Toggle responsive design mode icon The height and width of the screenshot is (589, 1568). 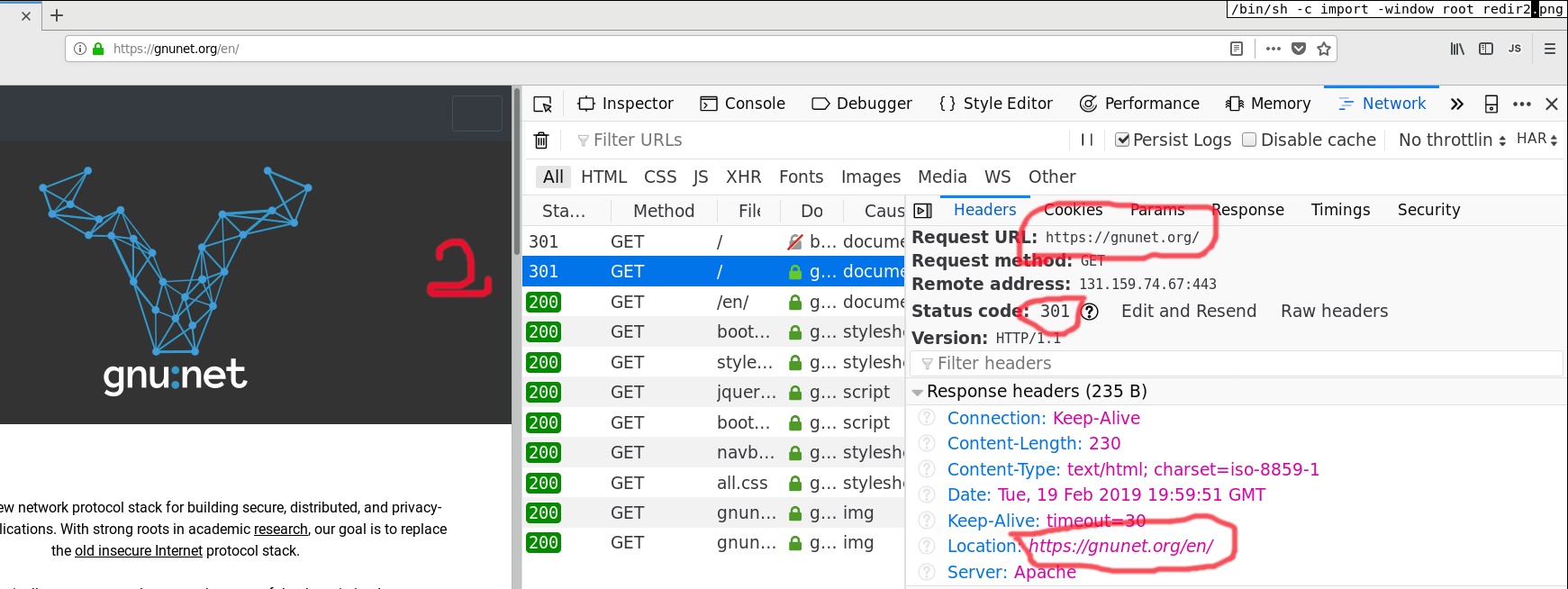[x=1491, y=104]
